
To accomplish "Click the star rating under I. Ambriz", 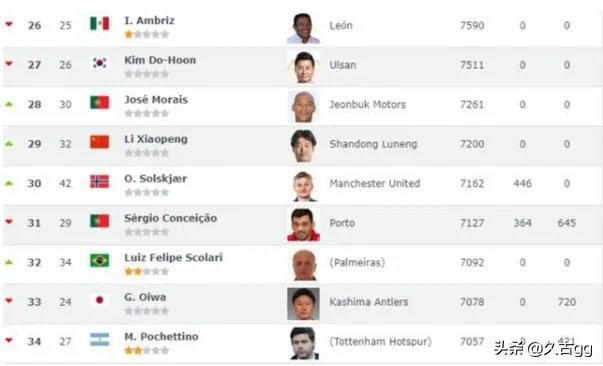I will point(147,35).
